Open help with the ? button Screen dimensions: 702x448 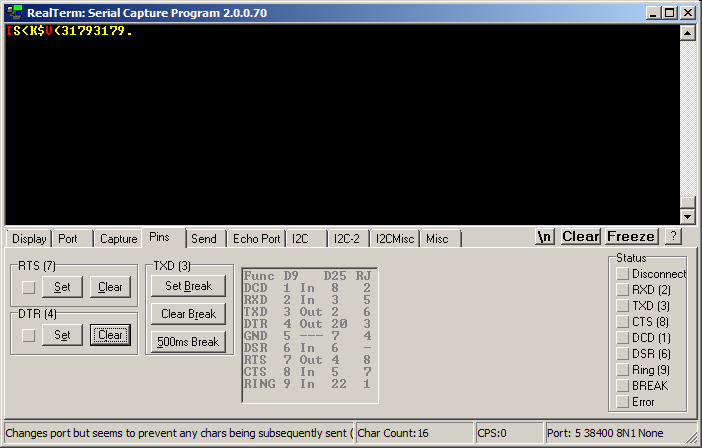673,237
